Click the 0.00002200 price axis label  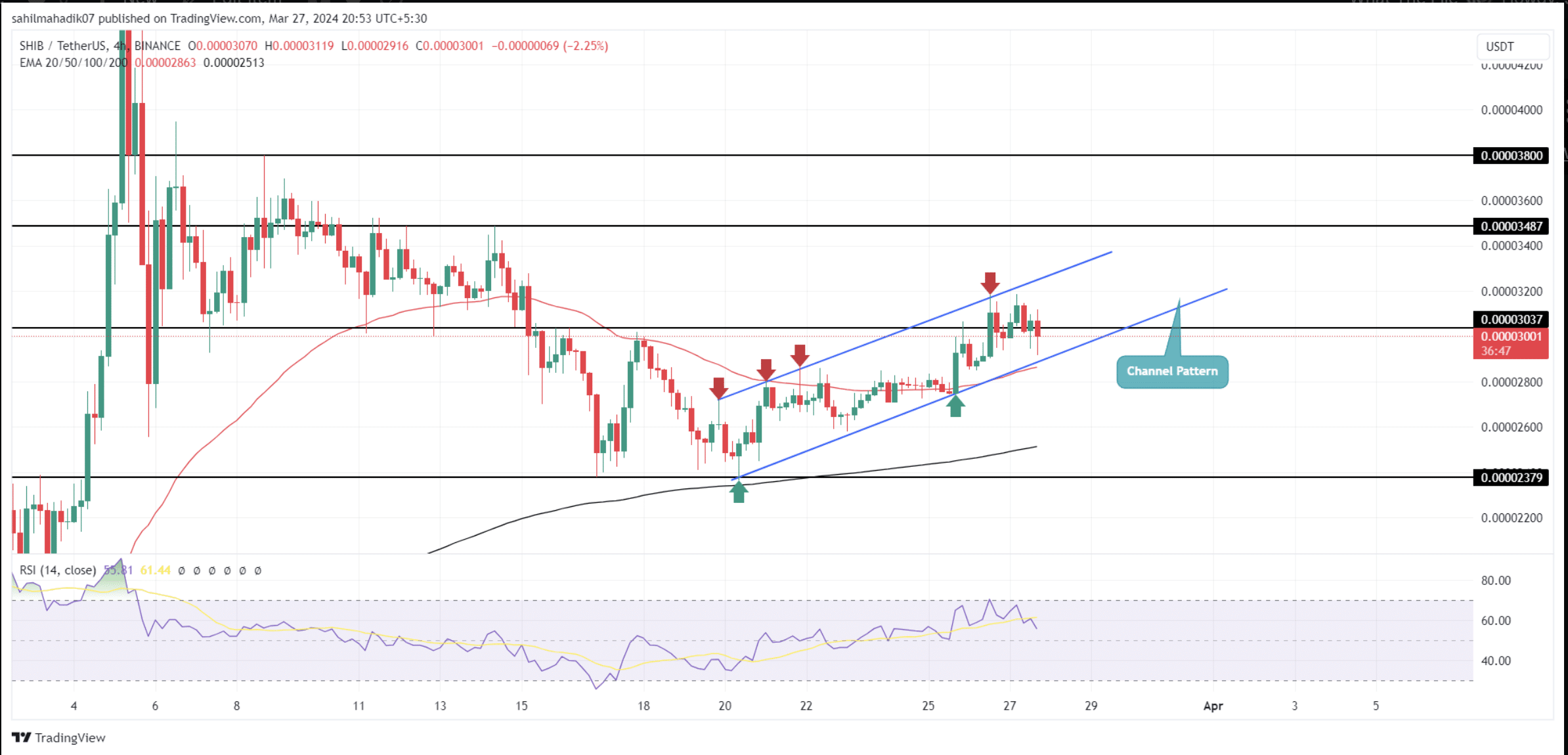1512,518
